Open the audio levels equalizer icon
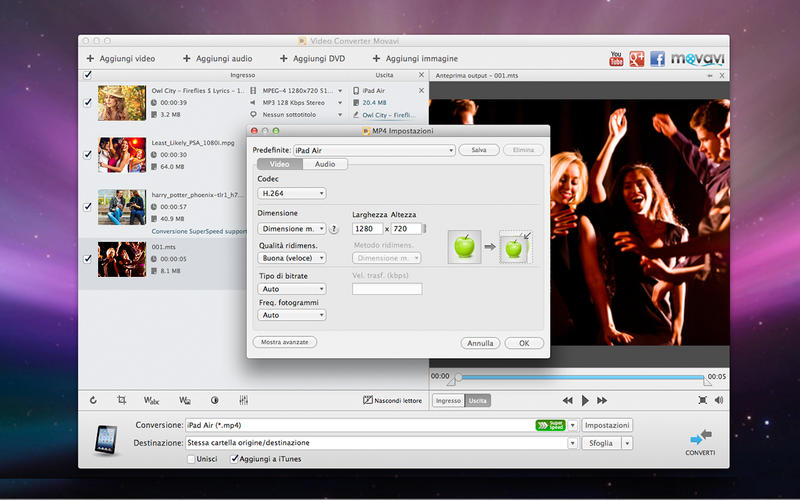 [x=243, y=401]
